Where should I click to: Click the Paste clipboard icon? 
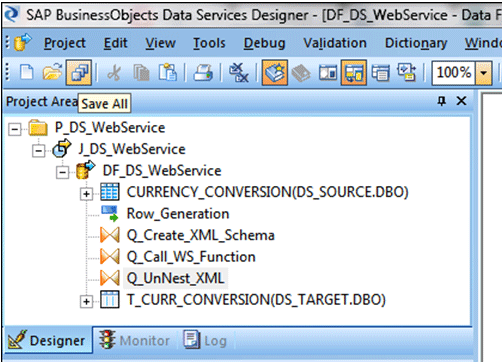coord(168,72)
